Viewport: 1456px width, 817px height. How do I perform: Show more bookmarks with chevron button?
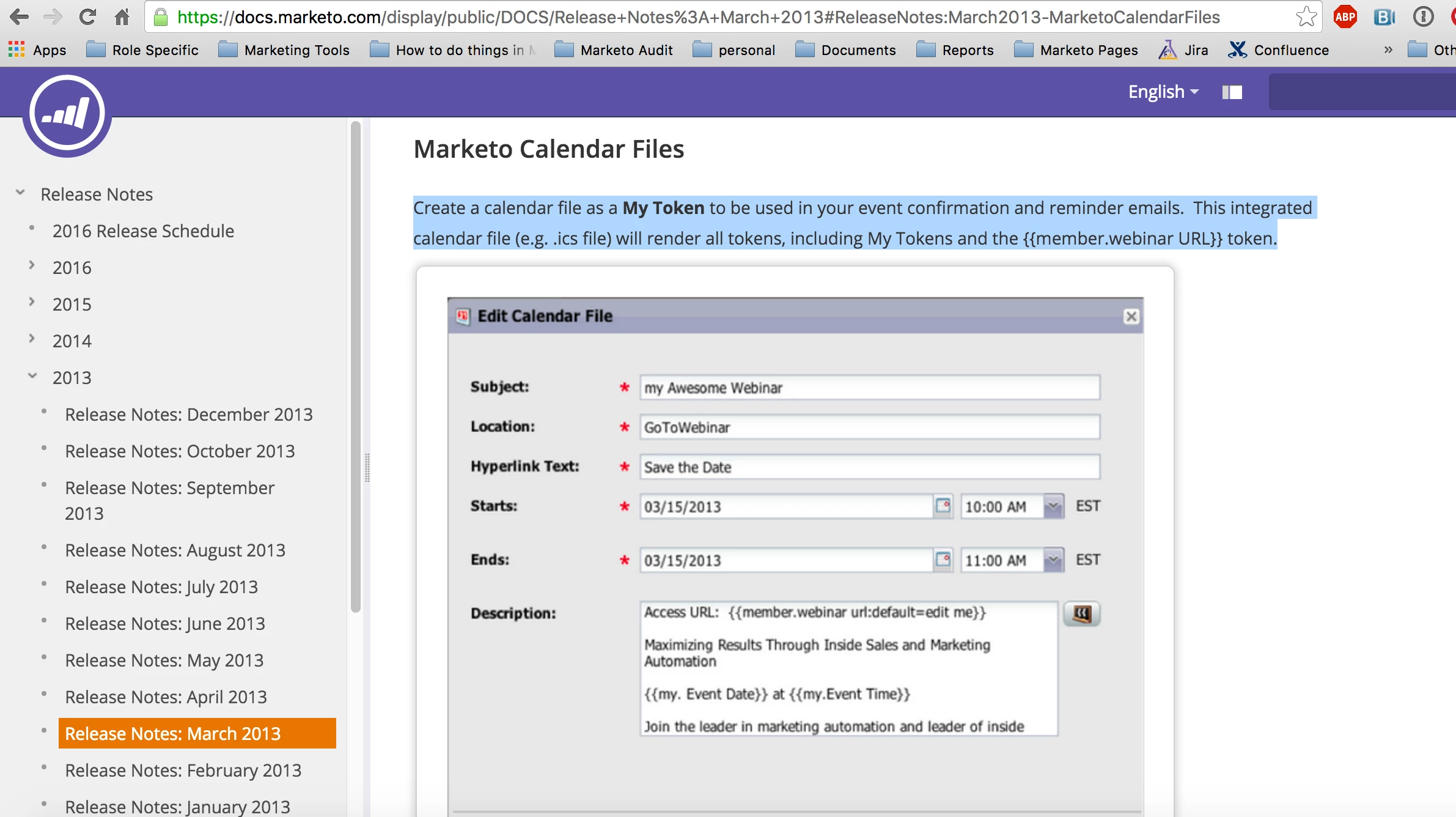[x=1388, y=50]
